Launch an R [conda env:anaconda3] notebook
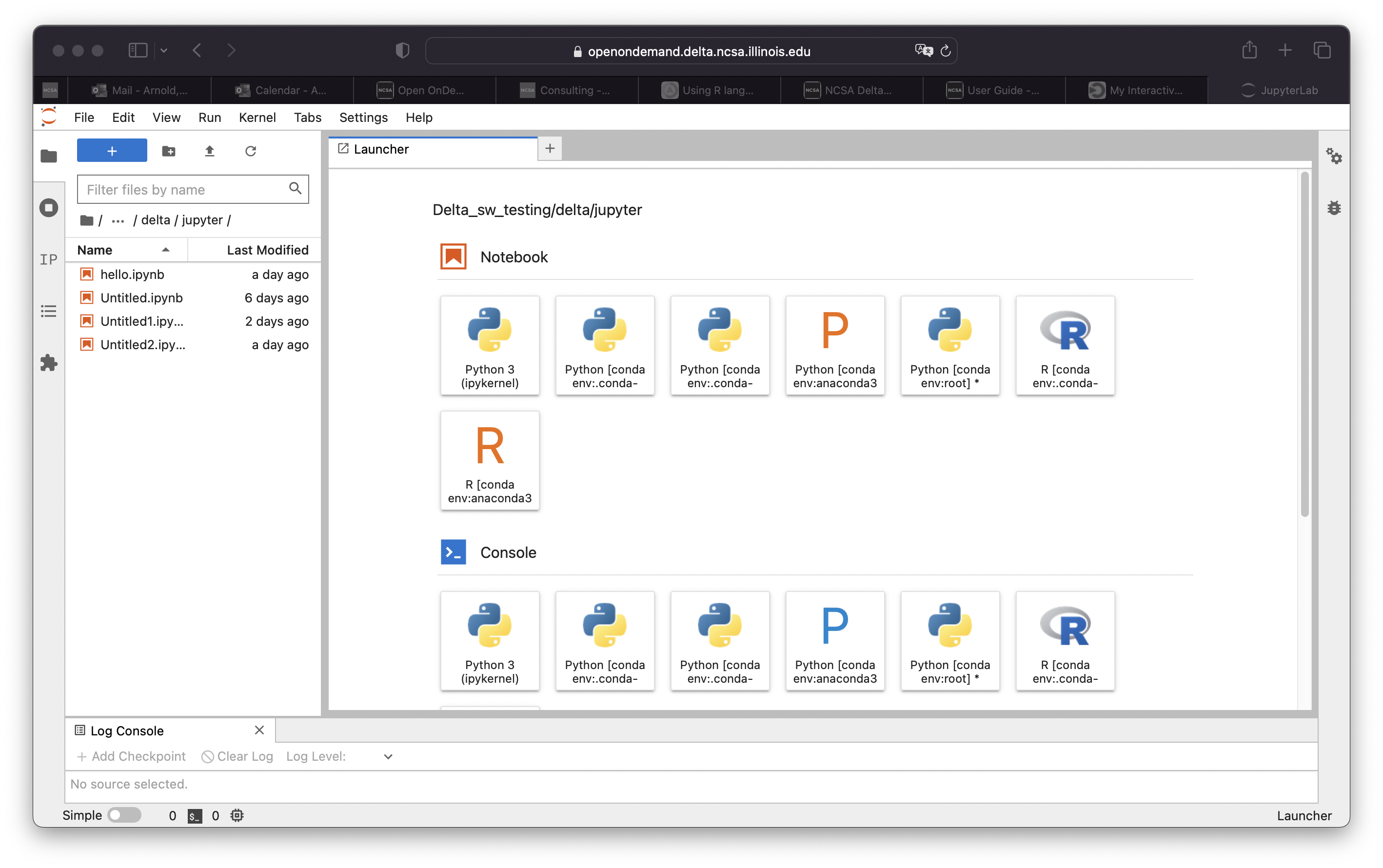Image resolution: width=1383 pixels, height=868 pixels. 489,460
